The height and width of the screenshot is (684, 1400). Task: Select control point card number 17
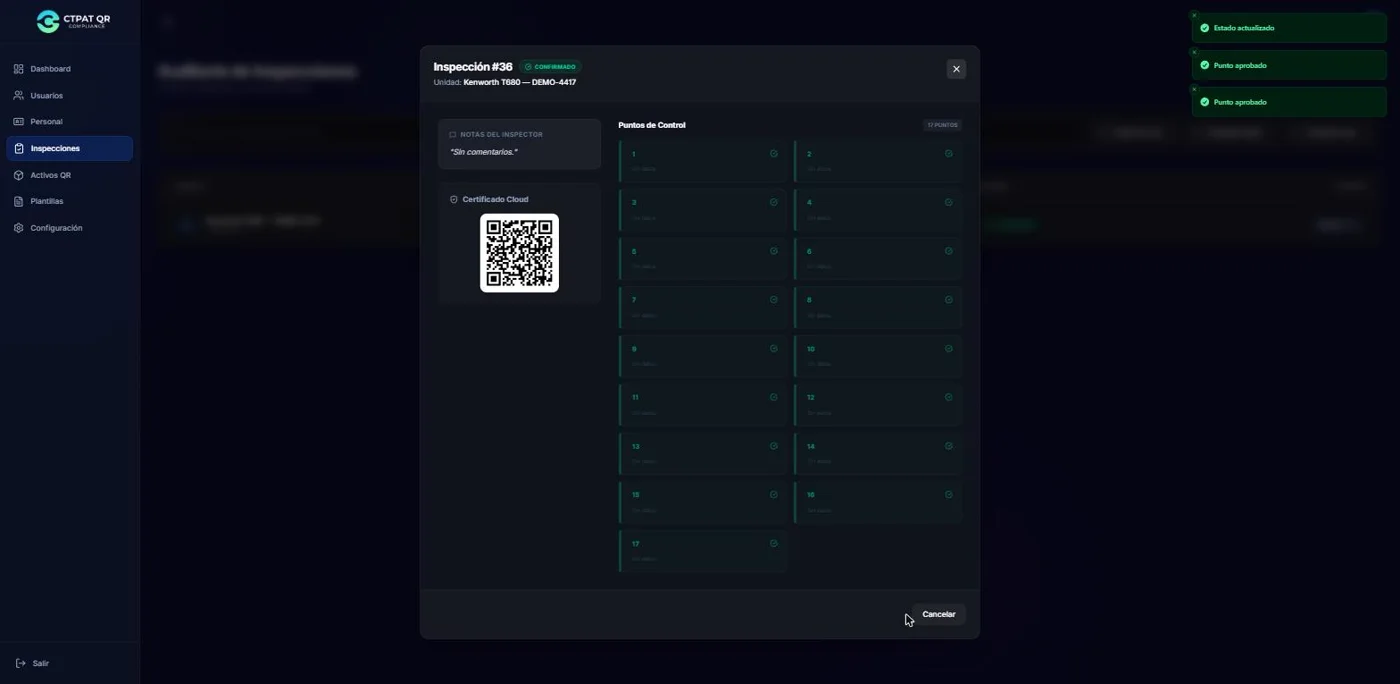click(x=703, y=552)
